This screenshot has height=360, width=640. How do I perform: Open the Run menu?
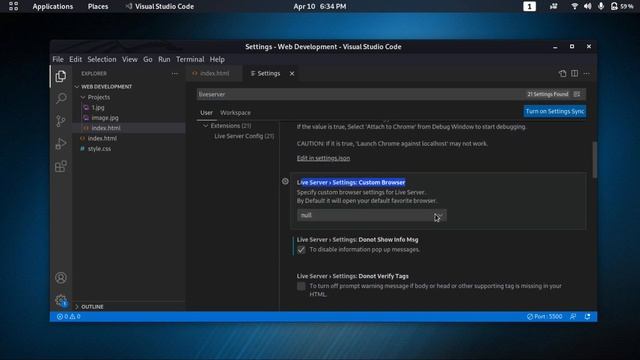[164, 59]
